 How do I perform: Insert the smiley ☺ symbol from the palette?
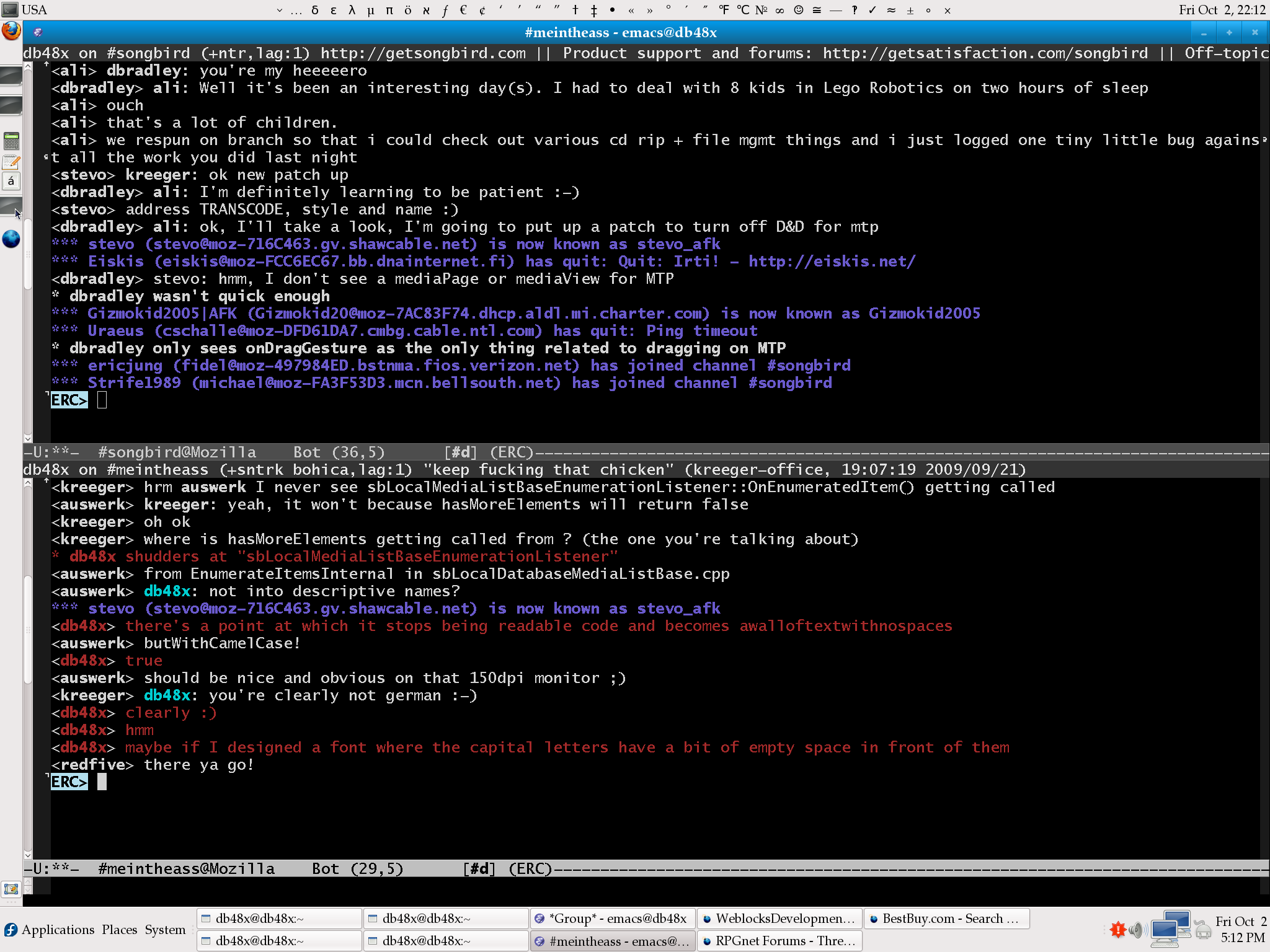(x=799, y=10)
